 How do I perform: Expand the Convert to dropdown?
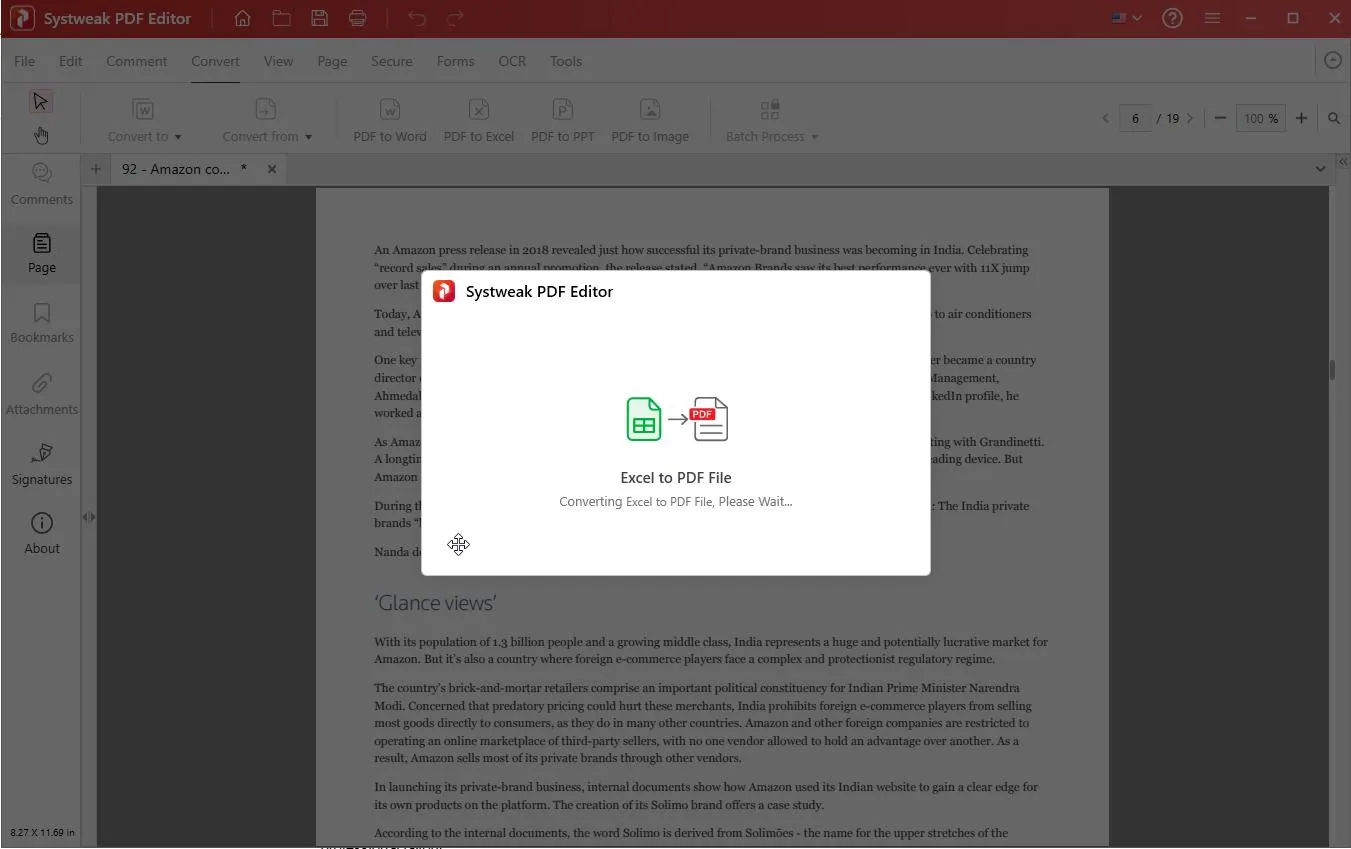tap(145, 136)
